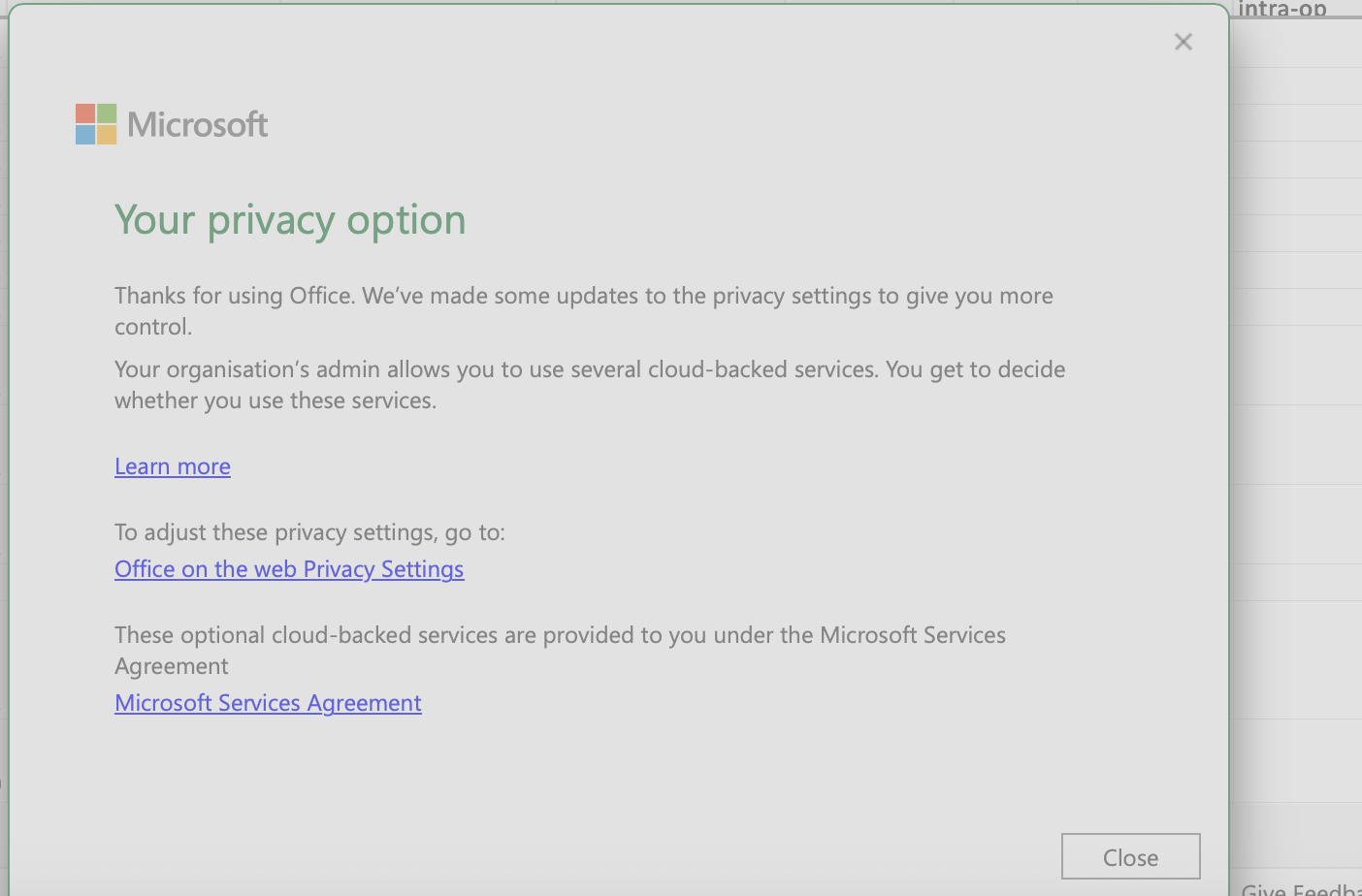Click the green square of the Microsoft logo
The width and height of the screenshot is (1362, 896).
click(107, 113)
